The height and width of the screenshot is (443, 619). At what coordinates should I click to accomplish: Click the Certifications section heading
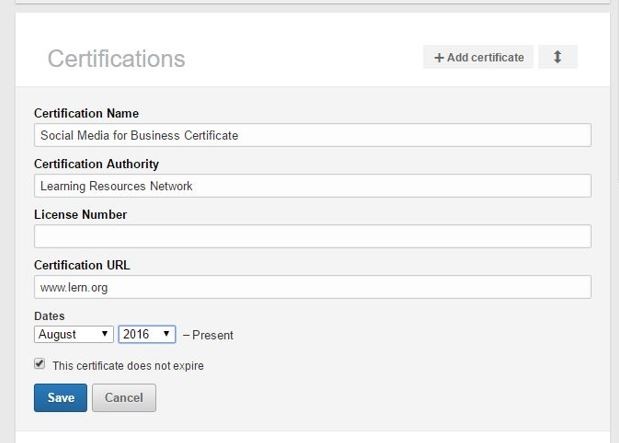click(x=116, y=59)
